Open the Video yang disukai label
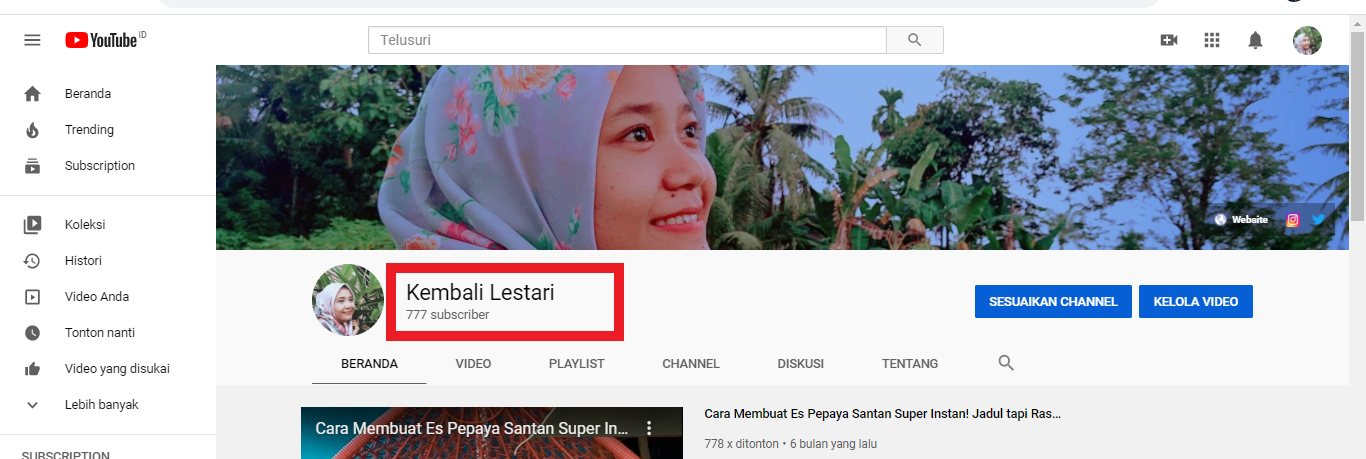 (117, 369)
